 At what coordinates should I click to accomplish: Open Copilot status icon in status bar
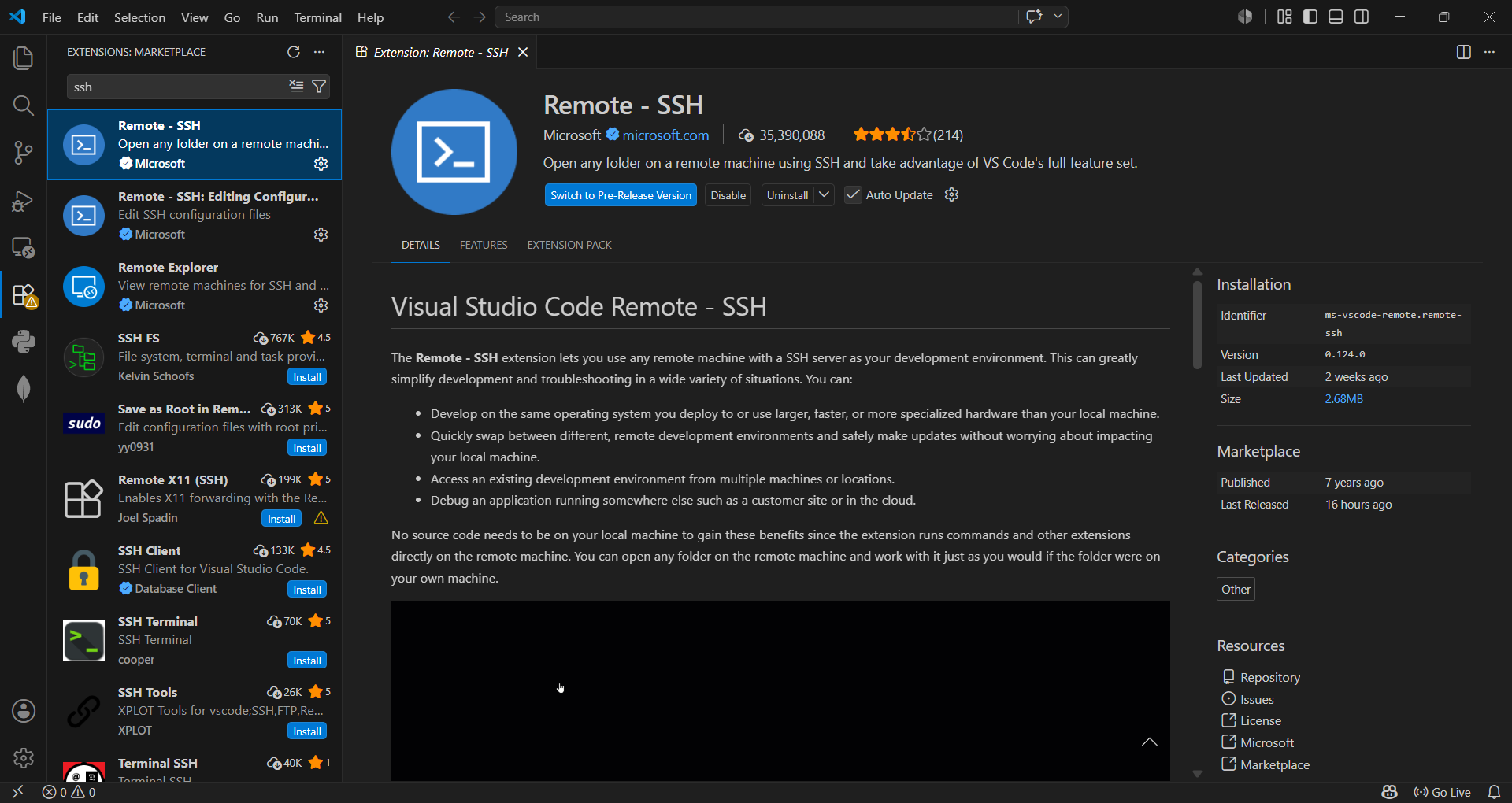point(1389,792)
